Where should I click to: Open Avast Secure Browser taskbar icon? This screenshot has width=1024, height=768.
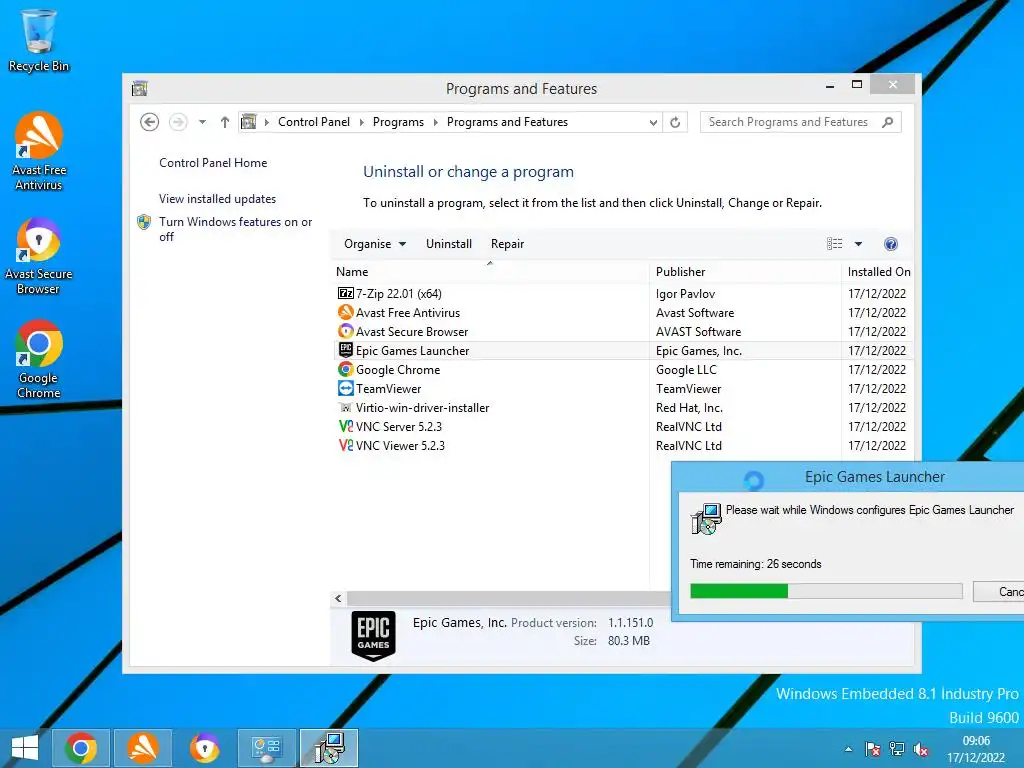pos(204,748)
